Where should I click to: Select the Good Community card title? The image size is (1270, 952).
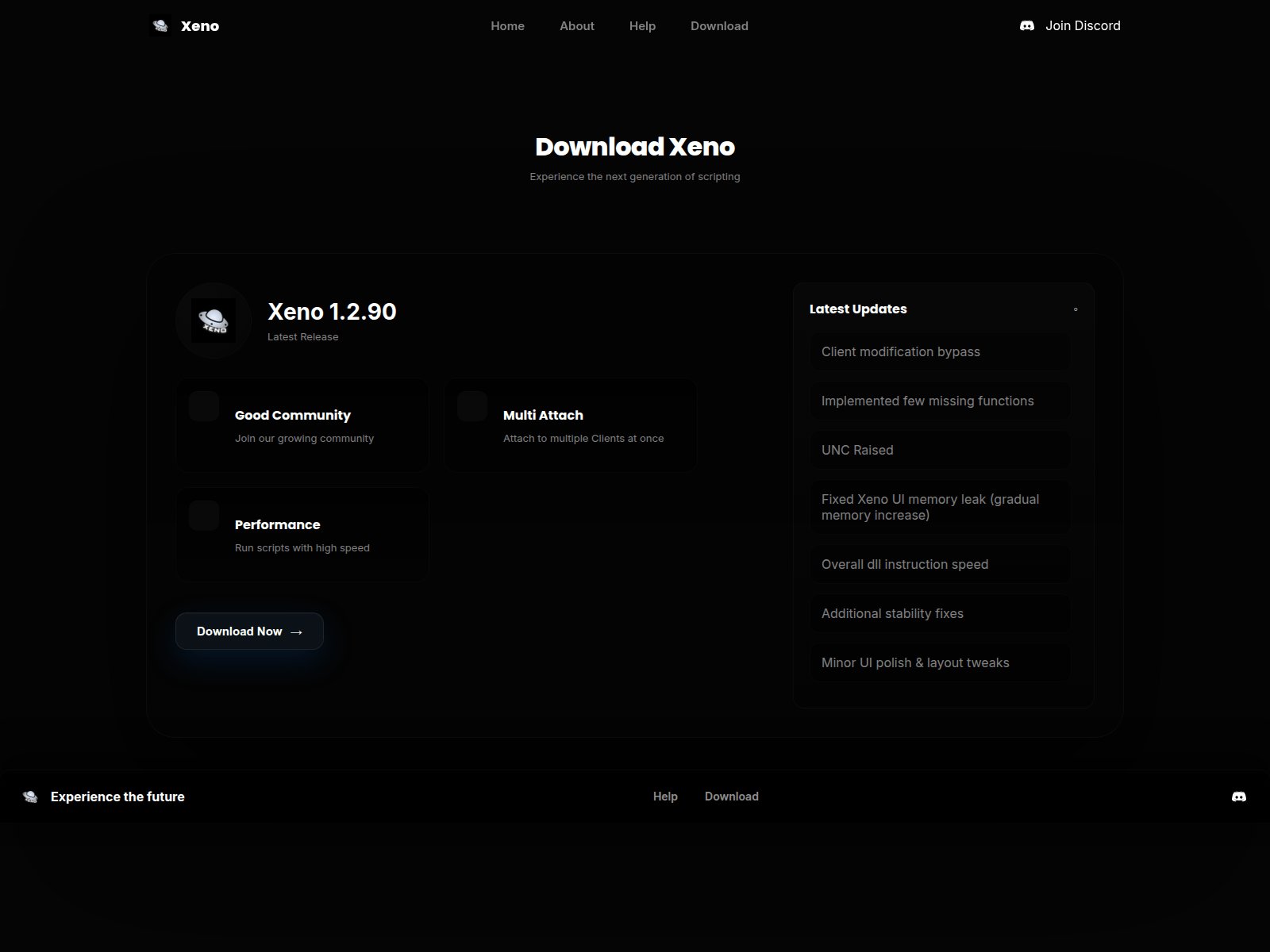click(293, 415)
